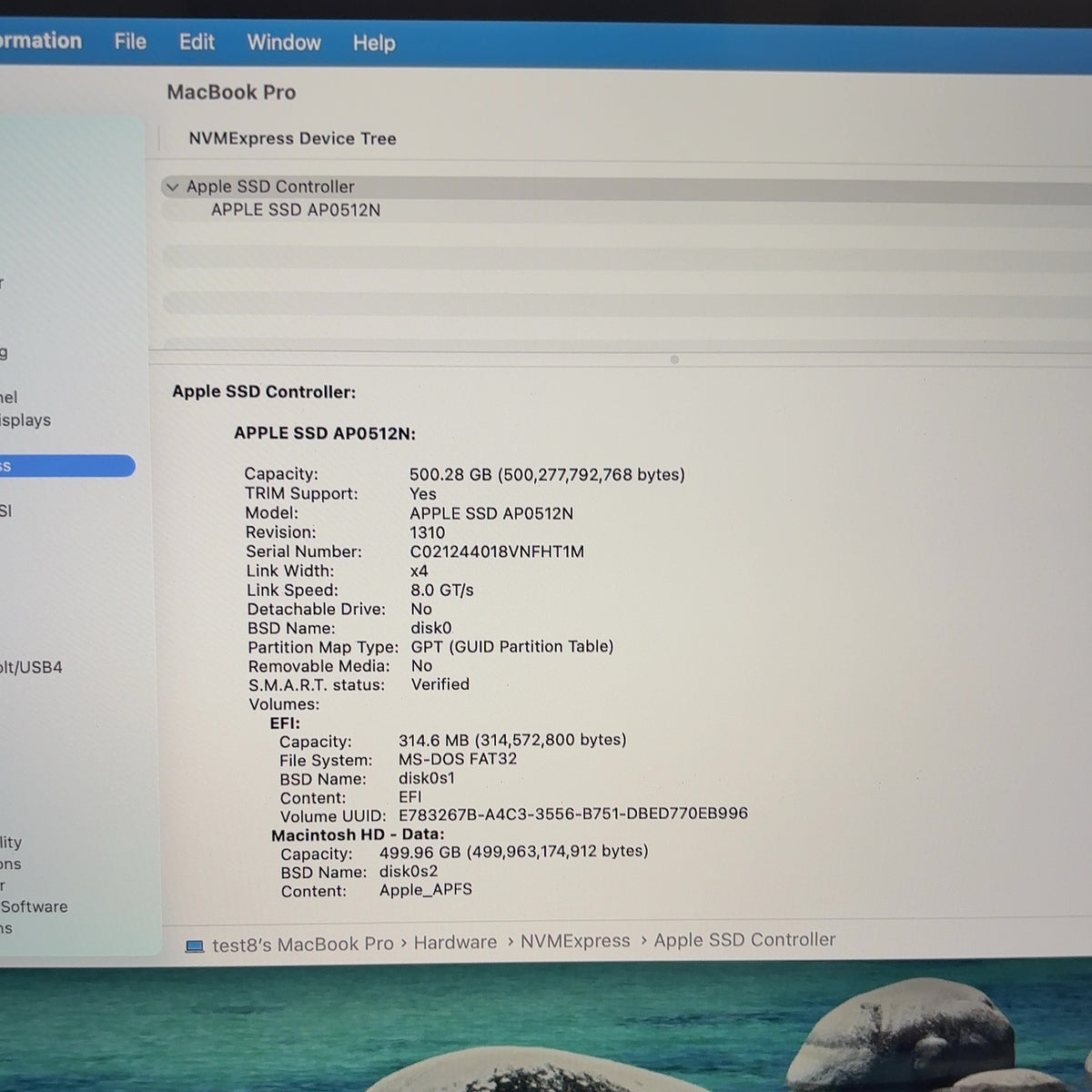
Task: Open the Help menu
Action: point(374,43)
